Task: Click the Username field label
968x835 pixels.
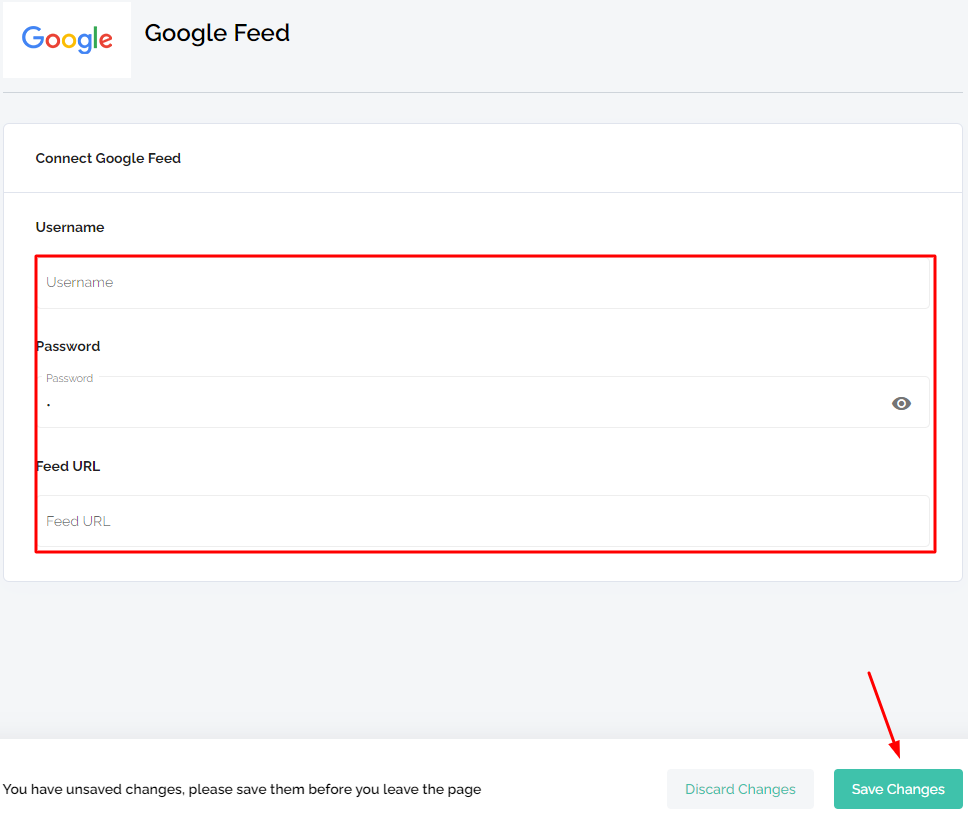Action: coord(70,227)
